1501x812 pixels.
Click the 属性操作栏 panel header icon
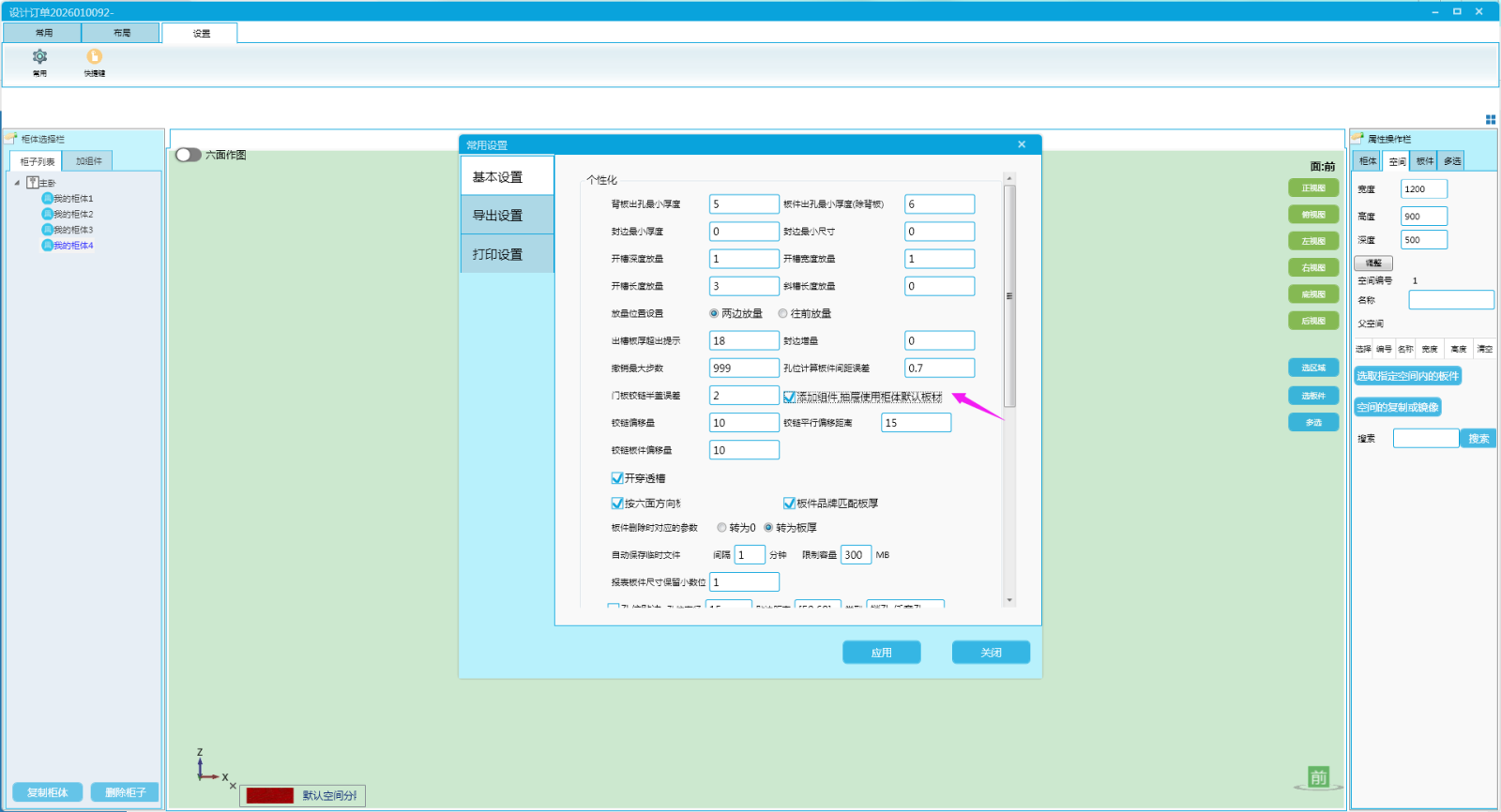[1357, 139]
